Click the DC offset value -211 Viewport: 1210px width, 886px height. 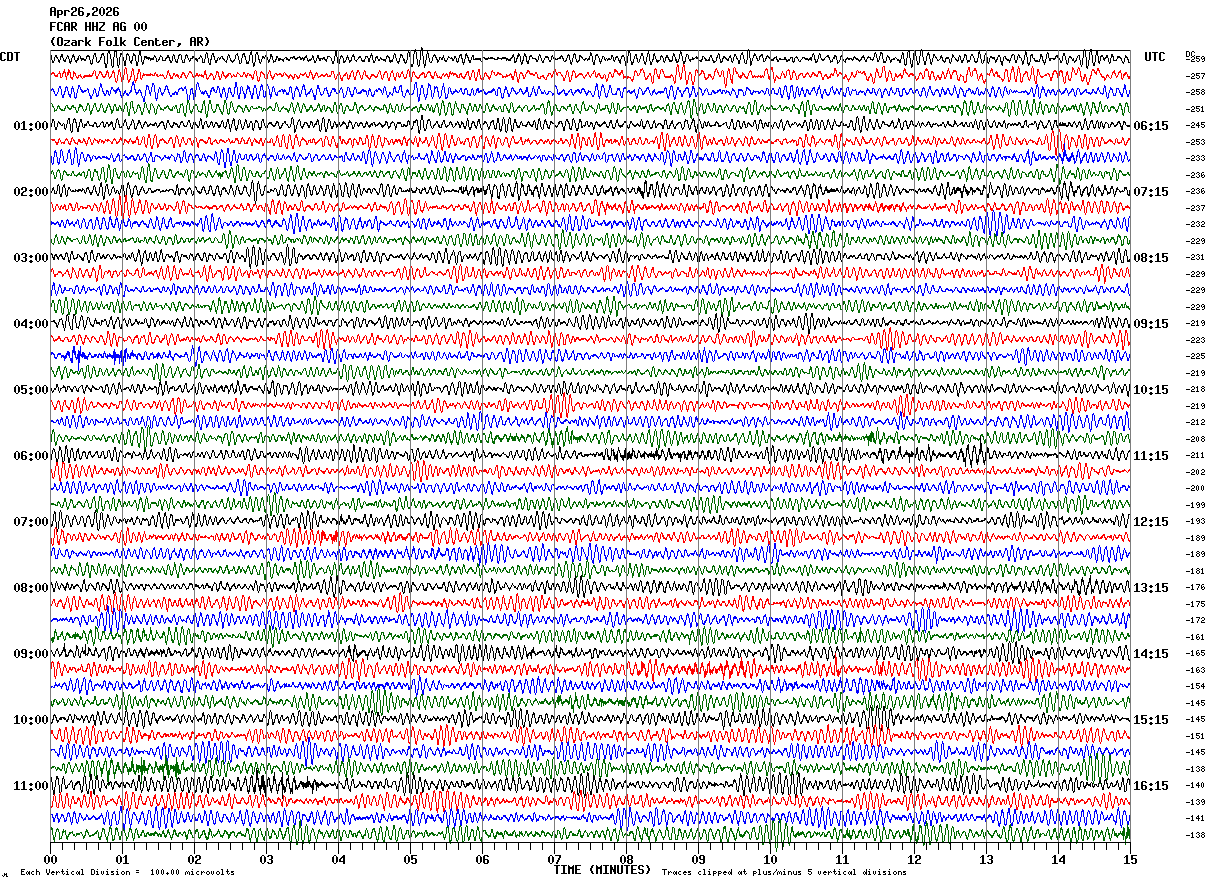click(1195, 456)
